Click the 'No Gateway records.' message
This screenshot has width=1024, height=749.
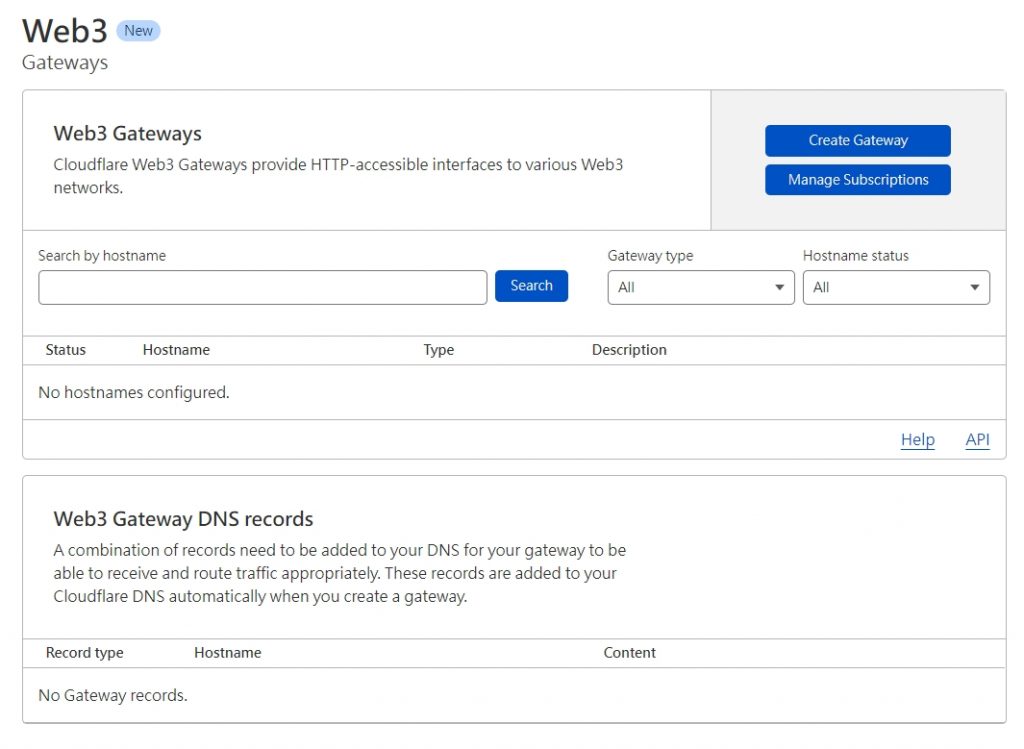tap(113, 695)
